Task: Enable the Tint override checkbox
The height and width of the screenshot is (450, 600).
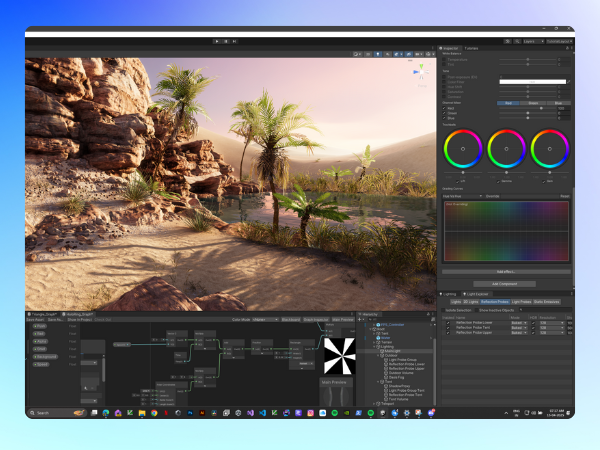Action: (x=444, y=64)
